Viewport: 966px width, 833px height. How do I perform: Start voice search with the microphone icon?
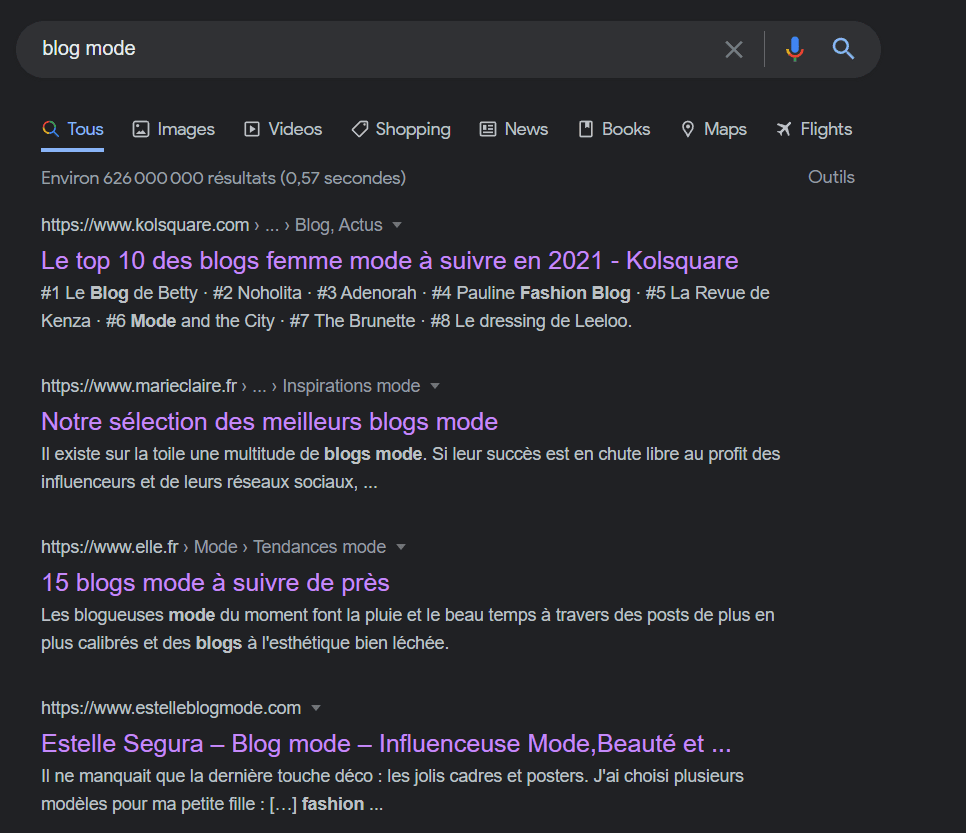(x=795, y=49)
